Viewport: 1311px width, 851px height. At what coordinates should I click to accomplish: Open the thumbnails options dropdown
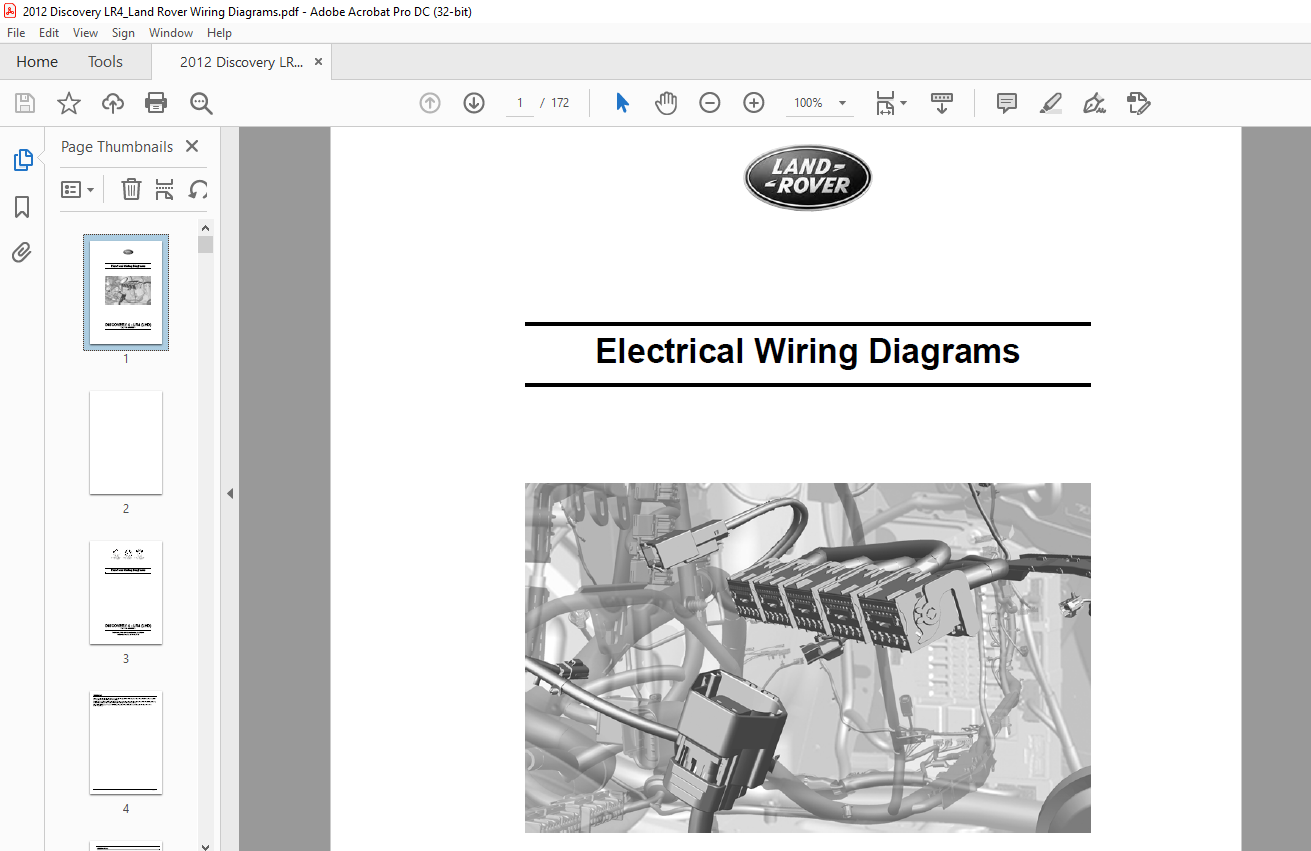click(77, 189)
